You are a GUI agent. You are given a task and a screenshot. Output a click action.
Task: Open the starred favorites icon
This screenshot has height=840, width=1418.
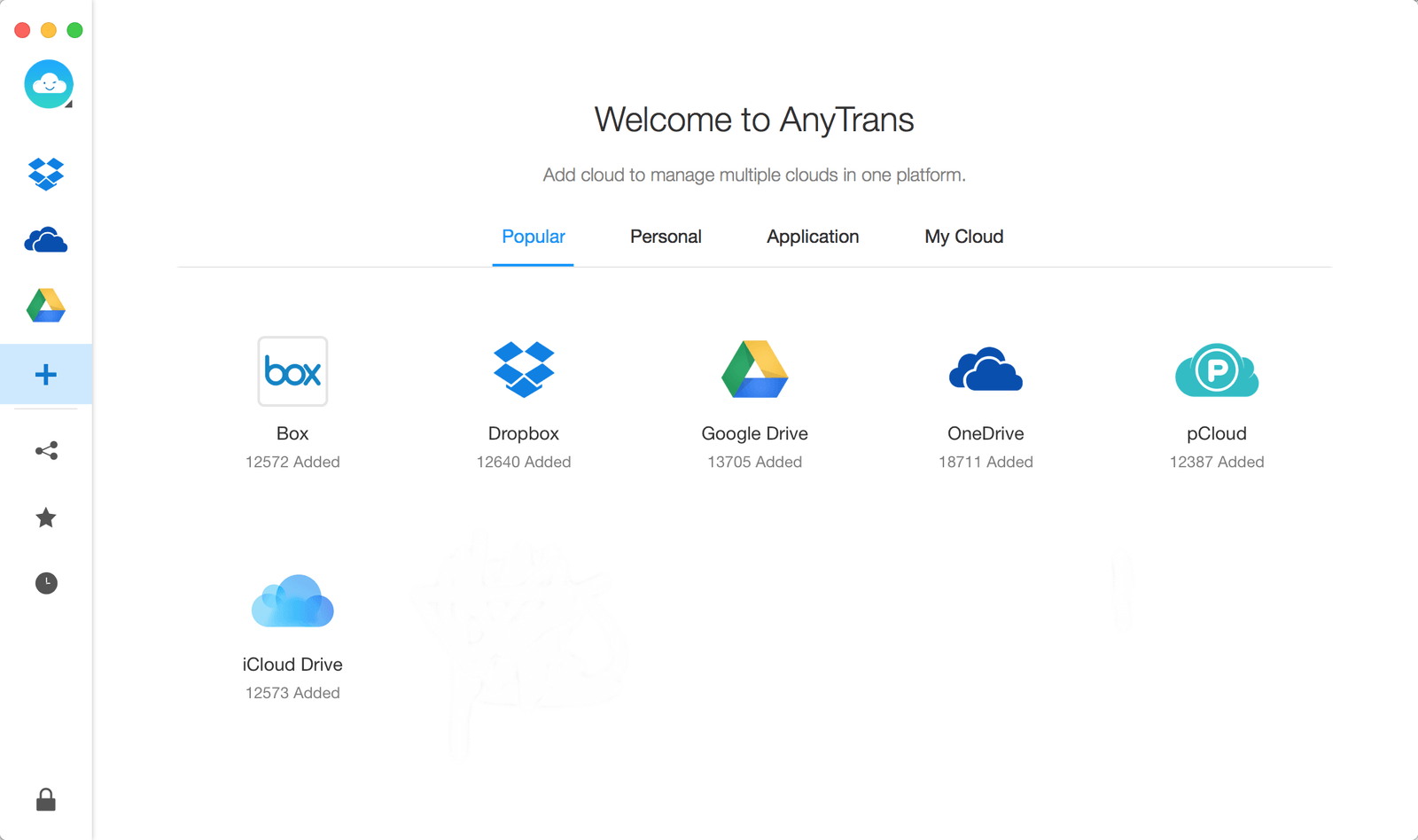click(x=46, y=517)
